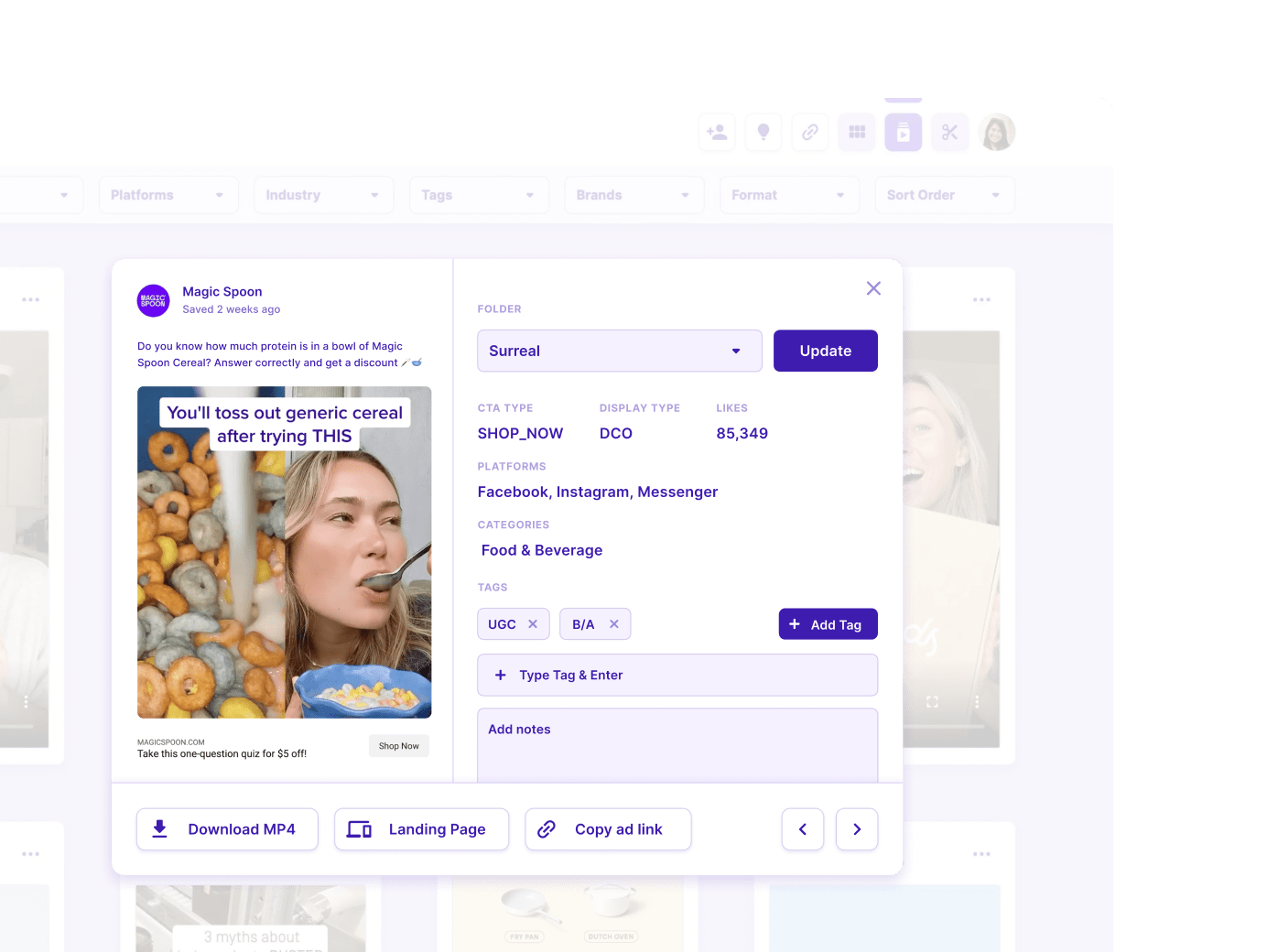
Task: Remove the UGC tag
Action: pyautogui.click(x=534, y=623)
